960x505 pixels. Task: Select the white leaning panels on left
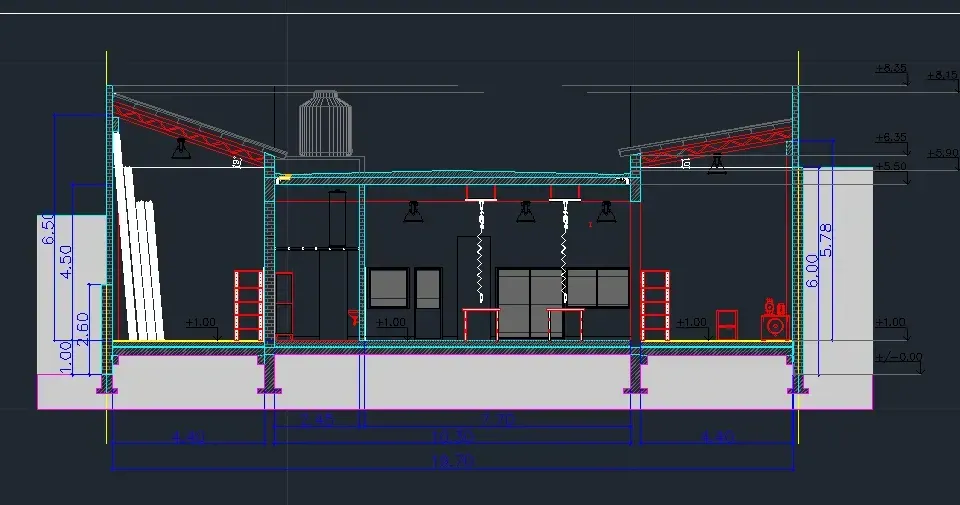(138, 236)
